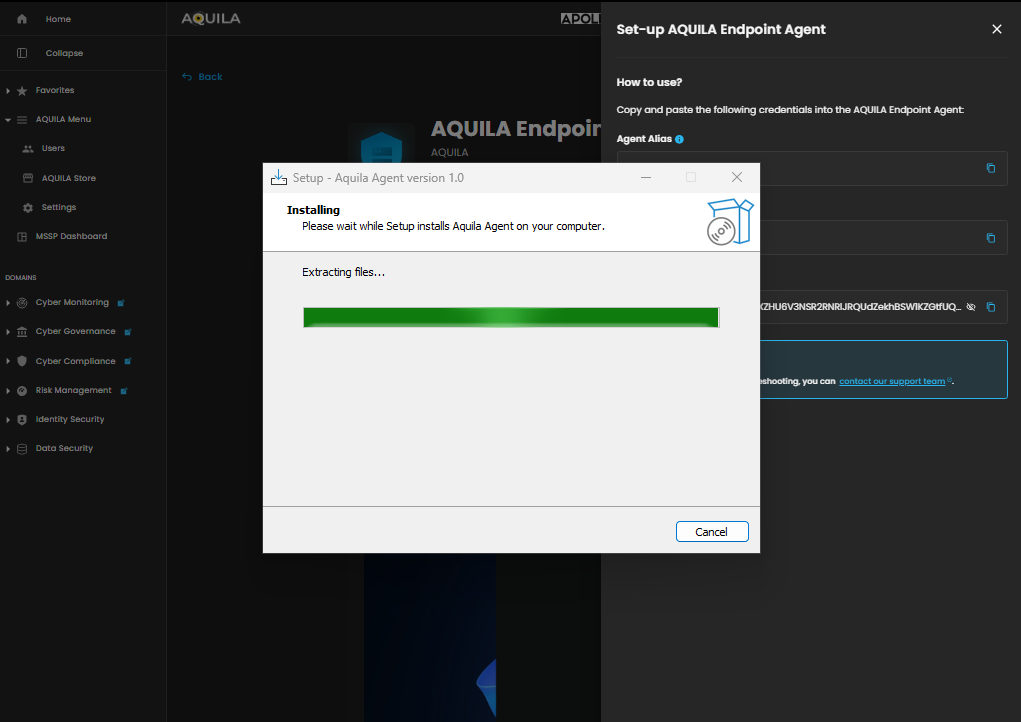This screenshot has height=722, width=1021.
Task: Click the green installation progress bar
Action: tap(510, 317)
